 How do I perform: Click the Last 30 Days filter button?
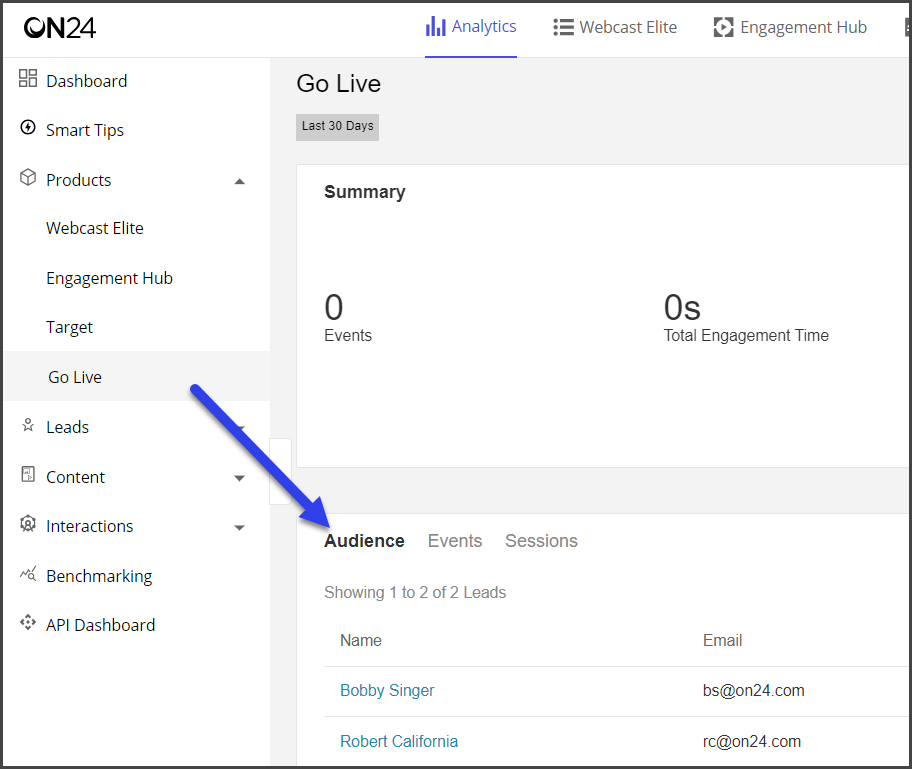pyautogui.click(x=337, y=127)
